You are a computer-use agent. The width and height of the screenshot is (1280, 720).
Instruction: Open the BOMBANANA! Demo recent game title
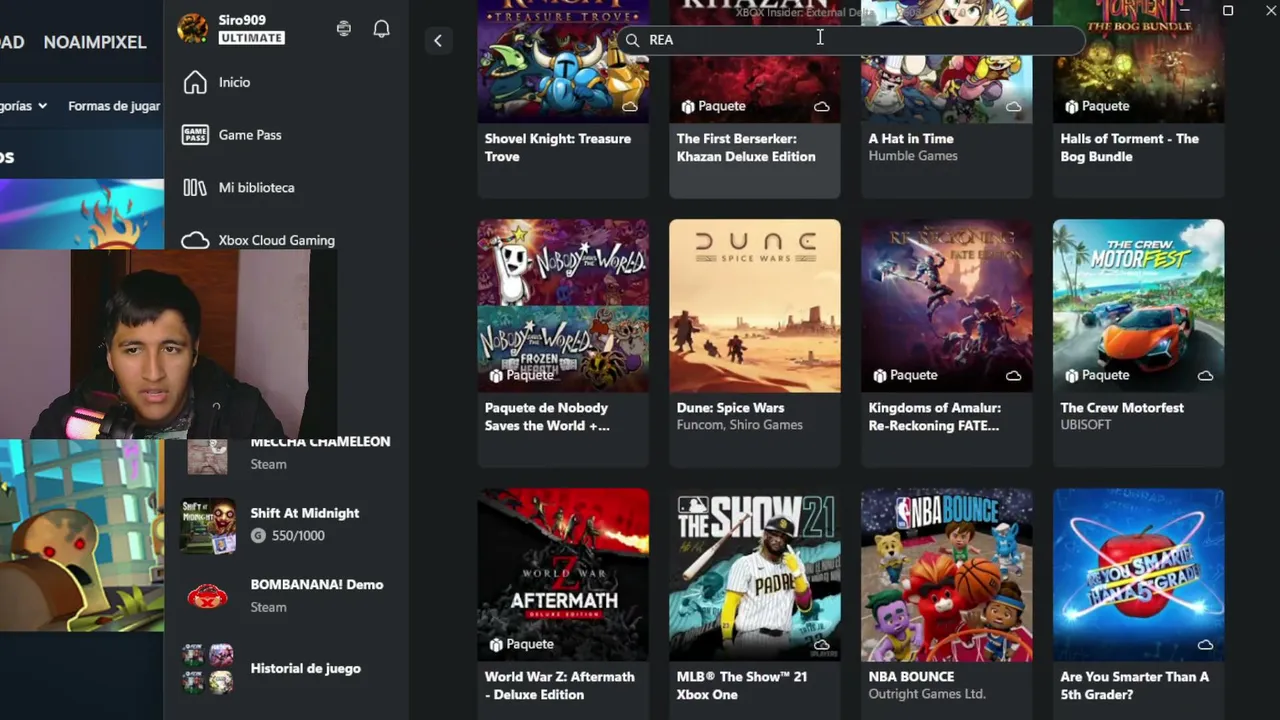point(317,585)
